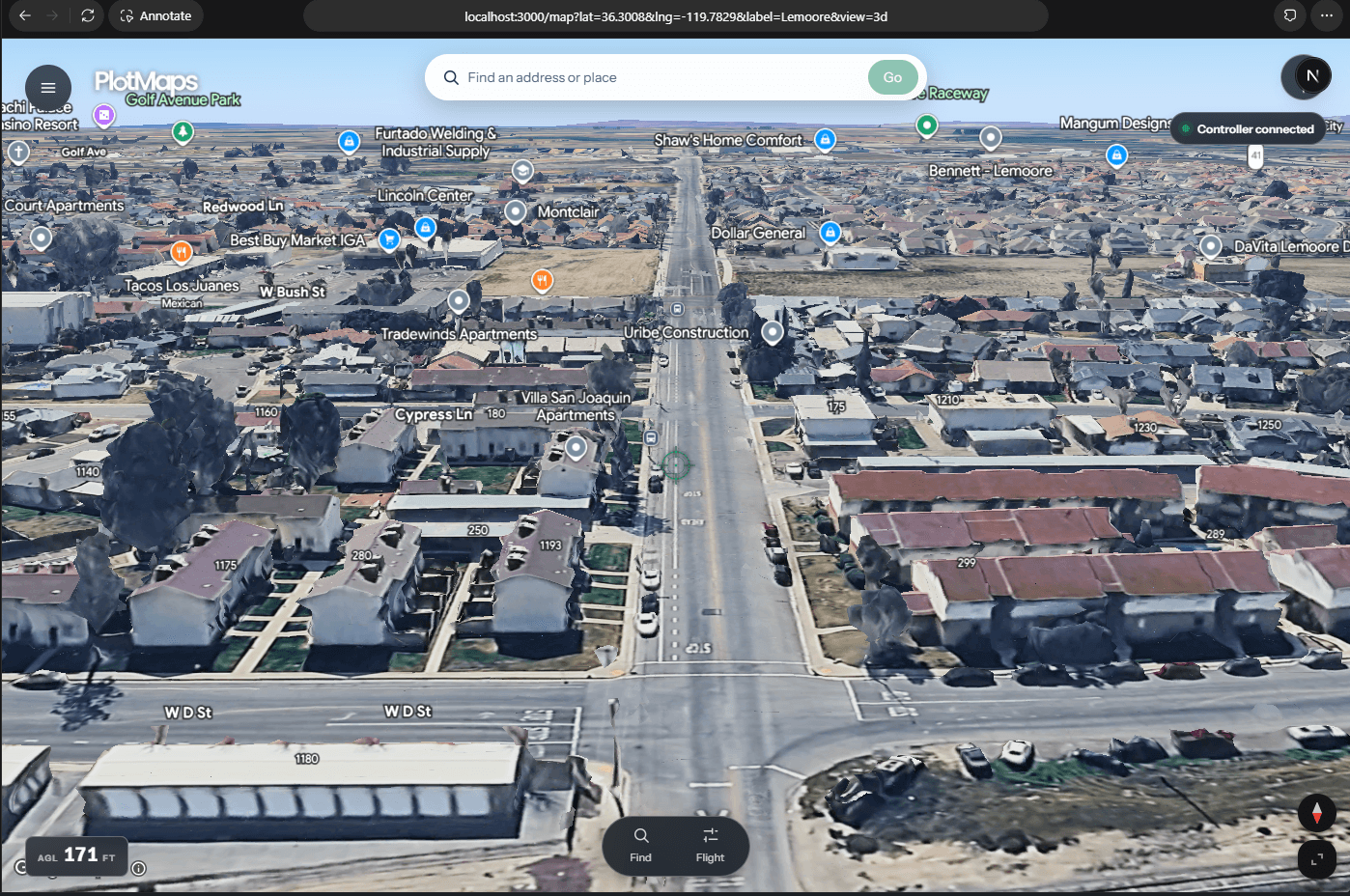Open the browser chat bubble icon

[1290, 15]
